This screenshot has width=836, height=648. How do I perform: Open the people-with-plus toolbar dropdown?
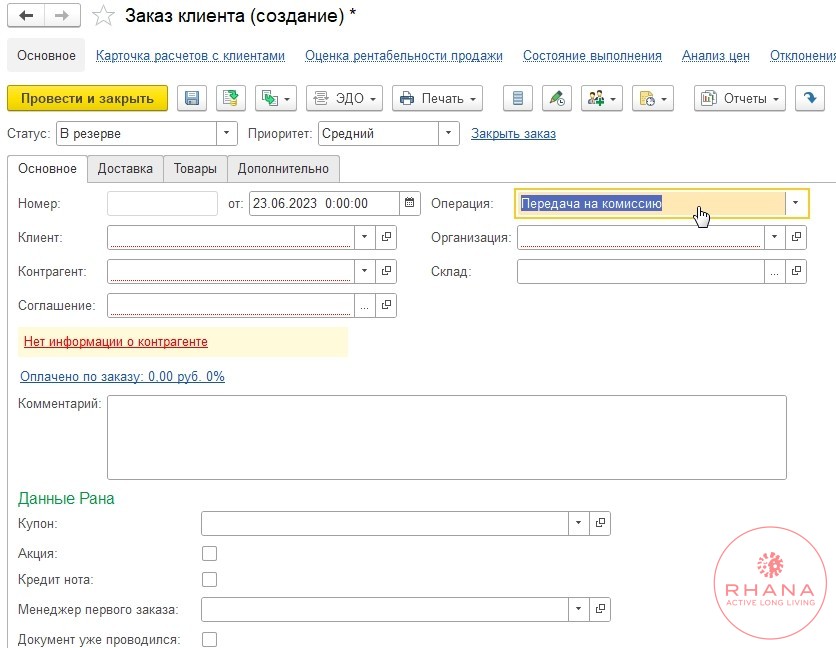point(602,98)
